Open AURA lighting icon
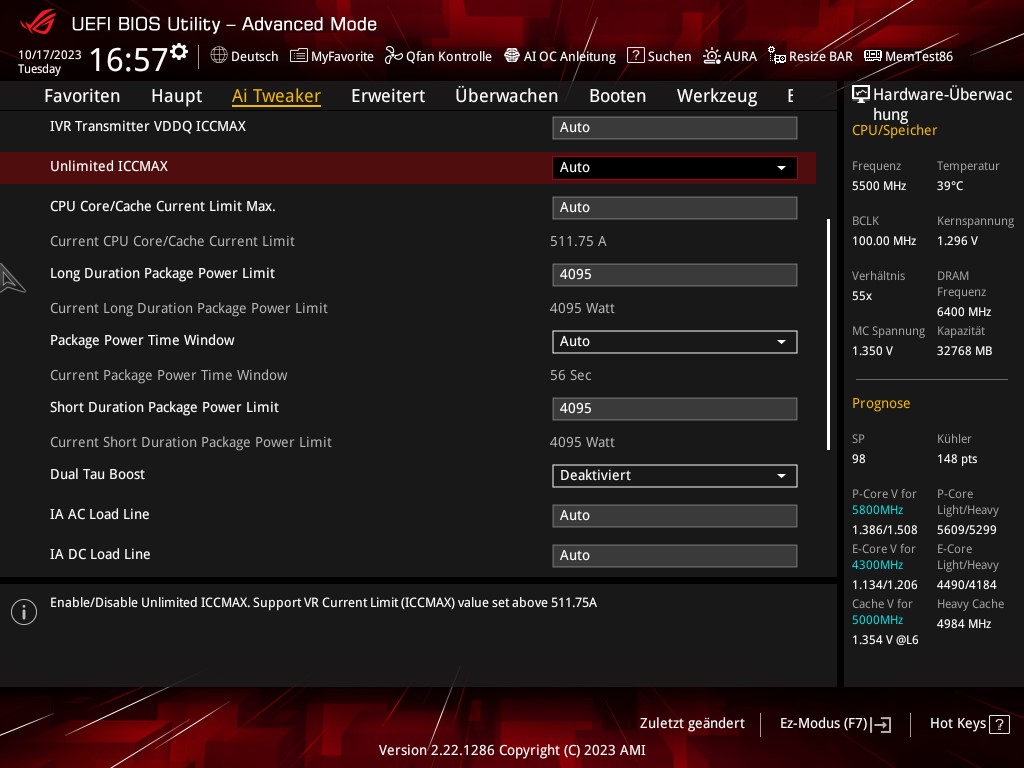This screenshot has height=768, width=1024. pos(711,56)
